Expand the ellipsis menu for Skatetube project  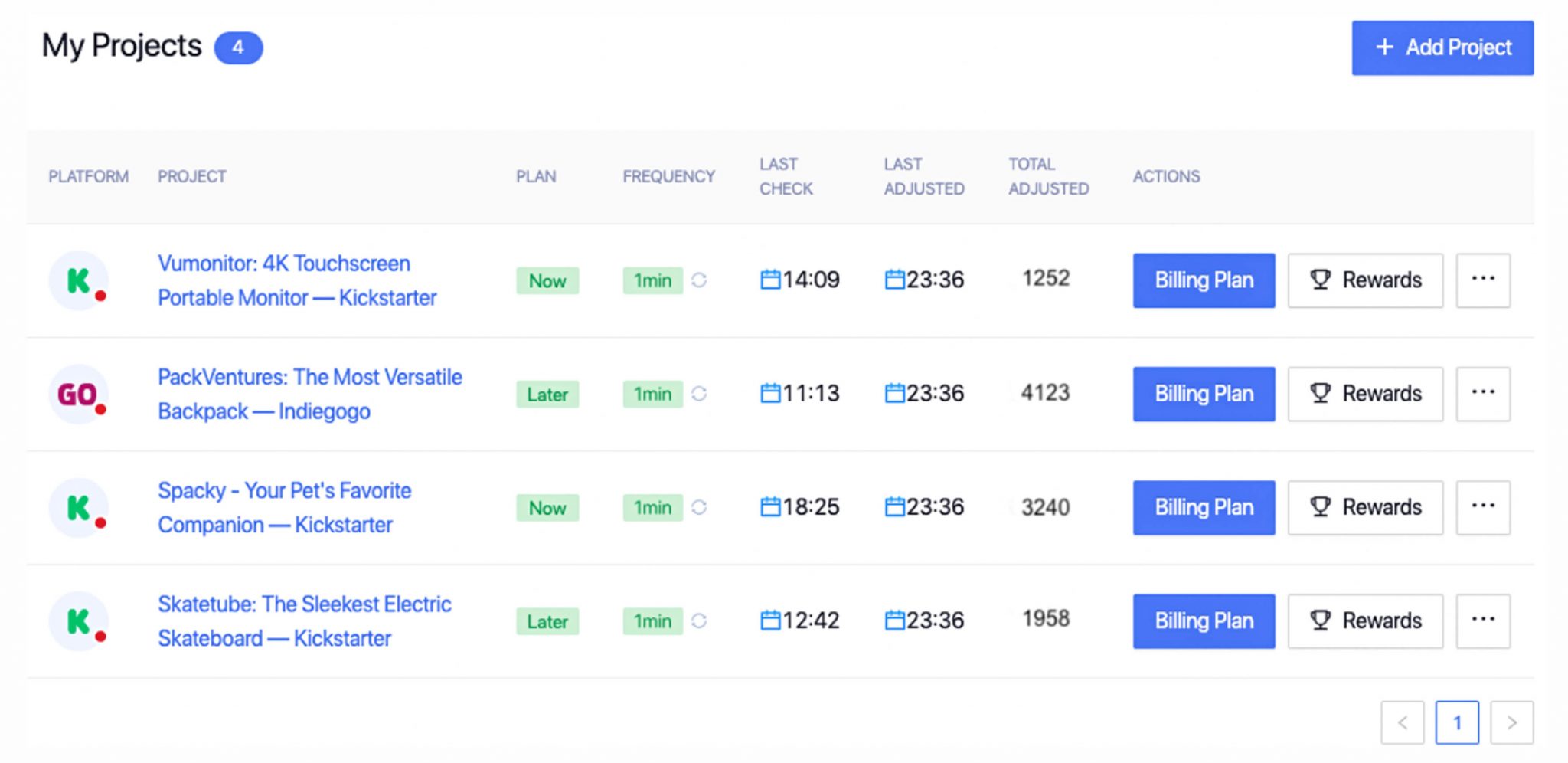pyautogui.click(x=1482, y=620)
